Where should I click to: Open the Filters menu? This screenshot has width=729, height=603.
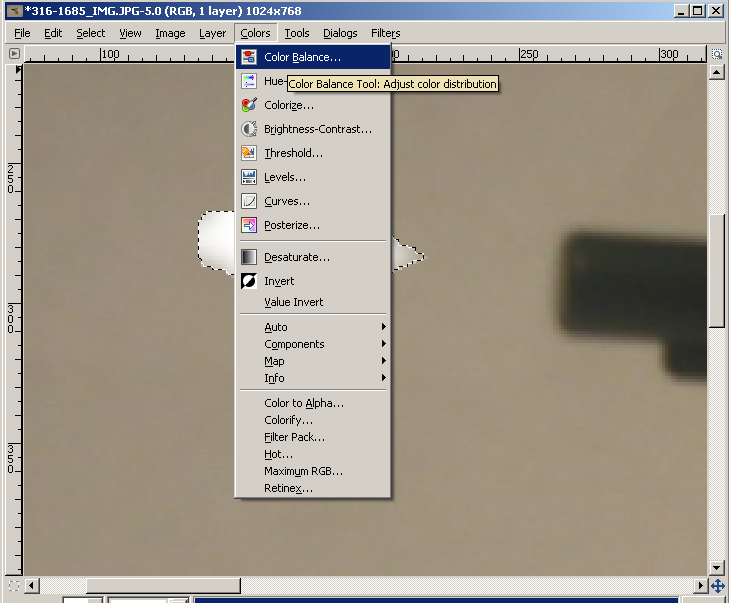point(385,33)
